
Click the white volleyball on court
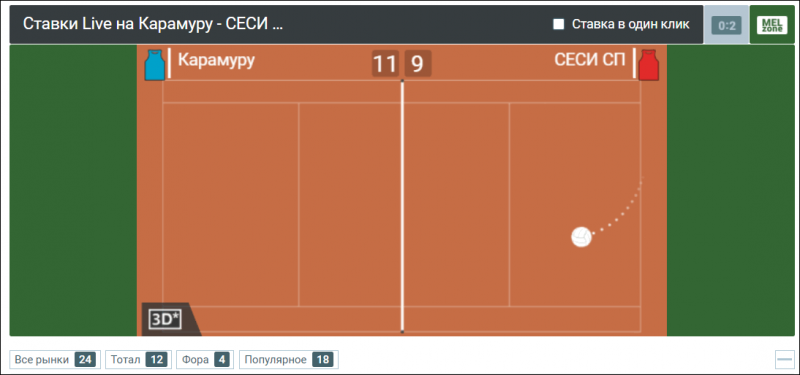[581, 237]
